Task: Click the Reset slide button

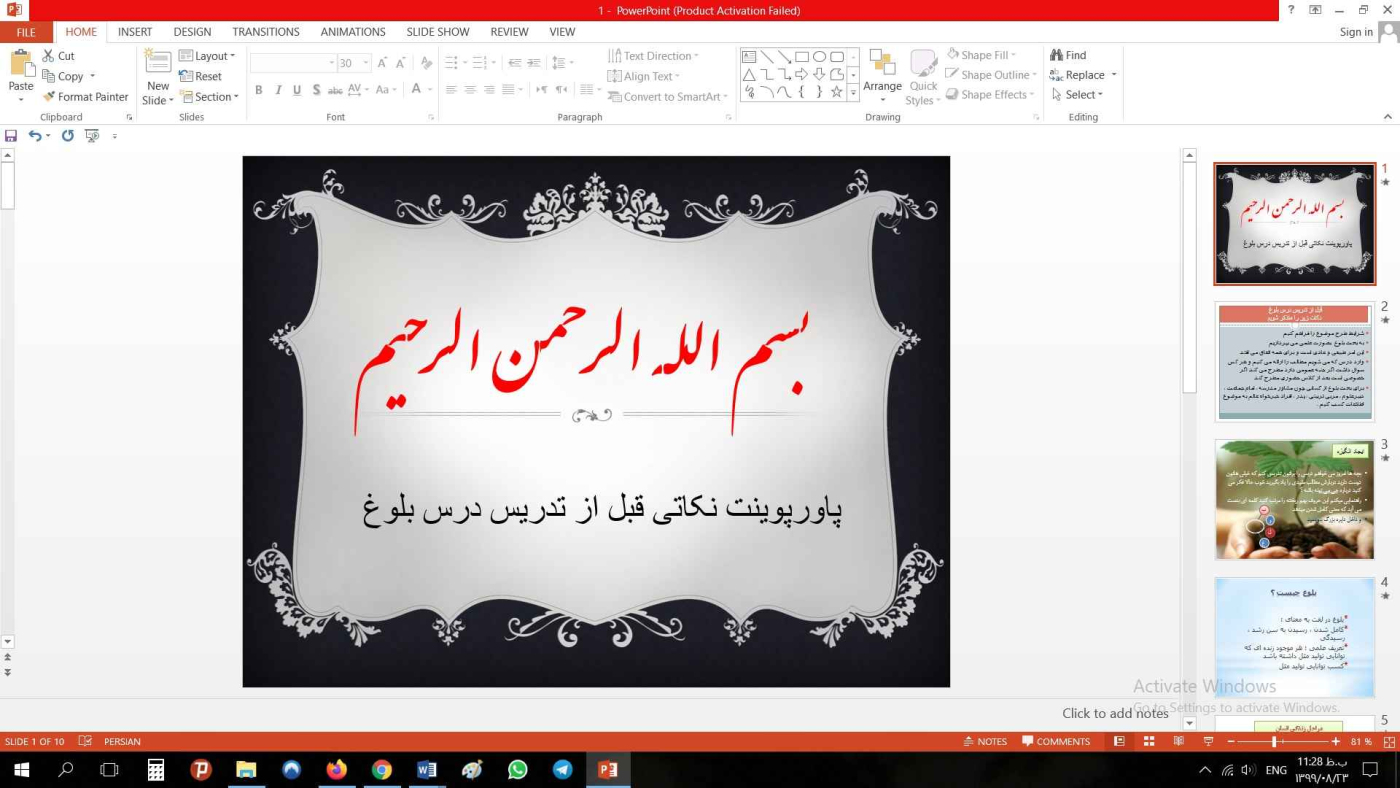Action: pos(201,76)
